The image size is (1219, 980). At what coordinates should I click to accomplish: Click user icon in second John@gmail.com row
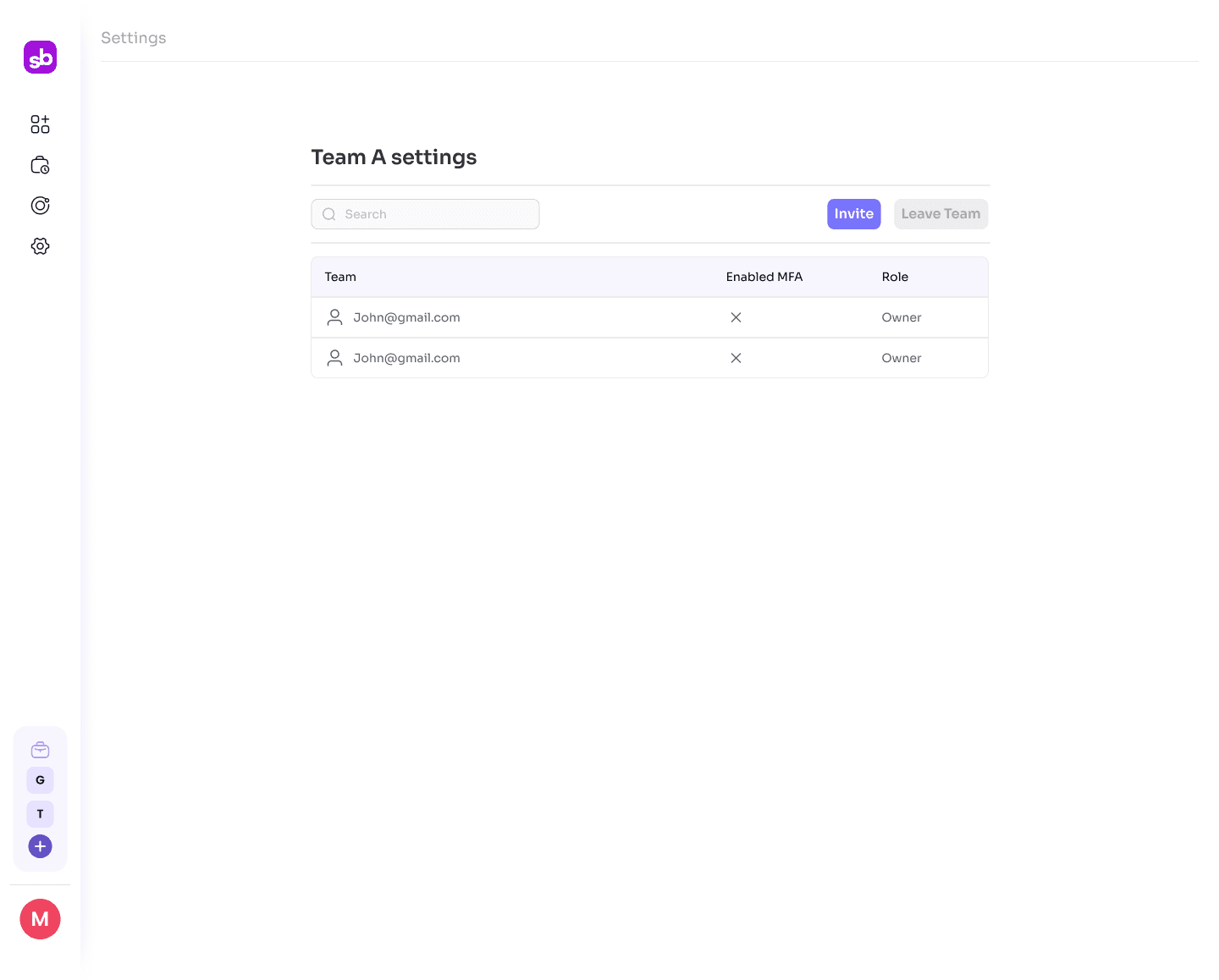point(335,358)
